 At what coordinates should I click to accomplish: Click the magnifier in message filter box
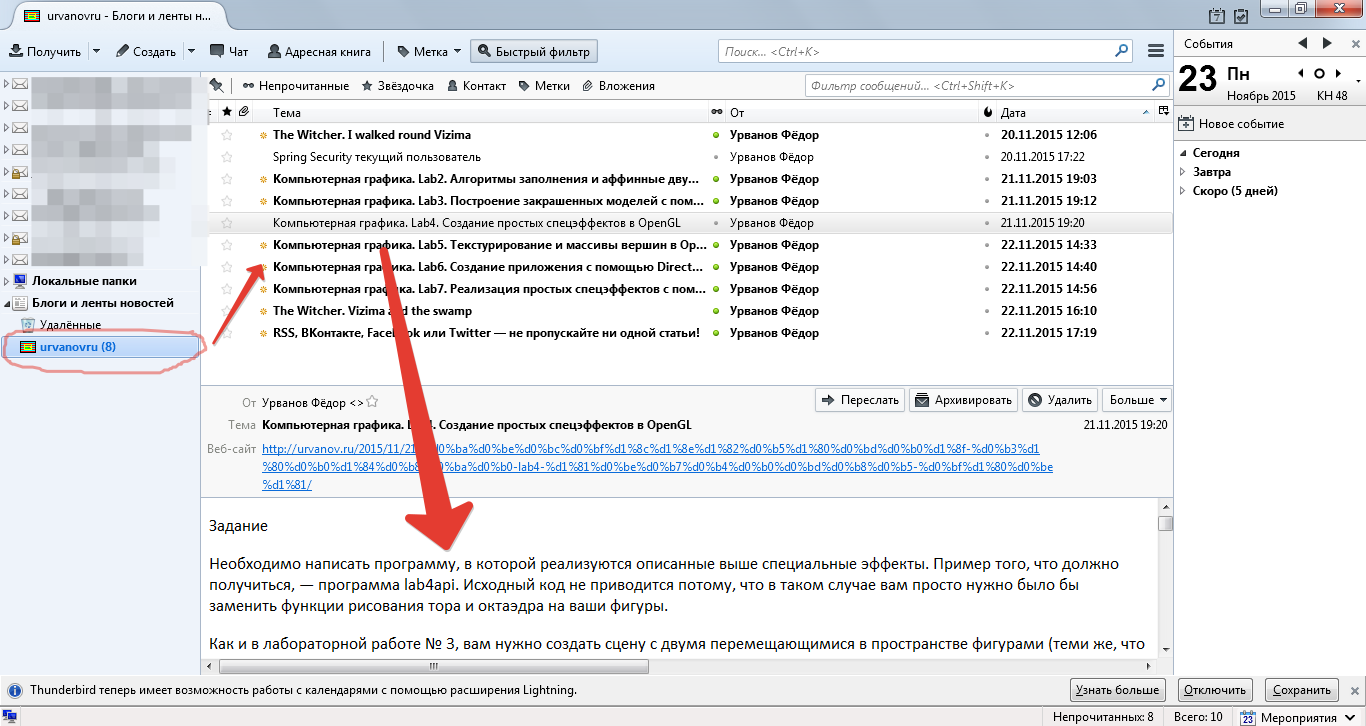click(1159, 86)
